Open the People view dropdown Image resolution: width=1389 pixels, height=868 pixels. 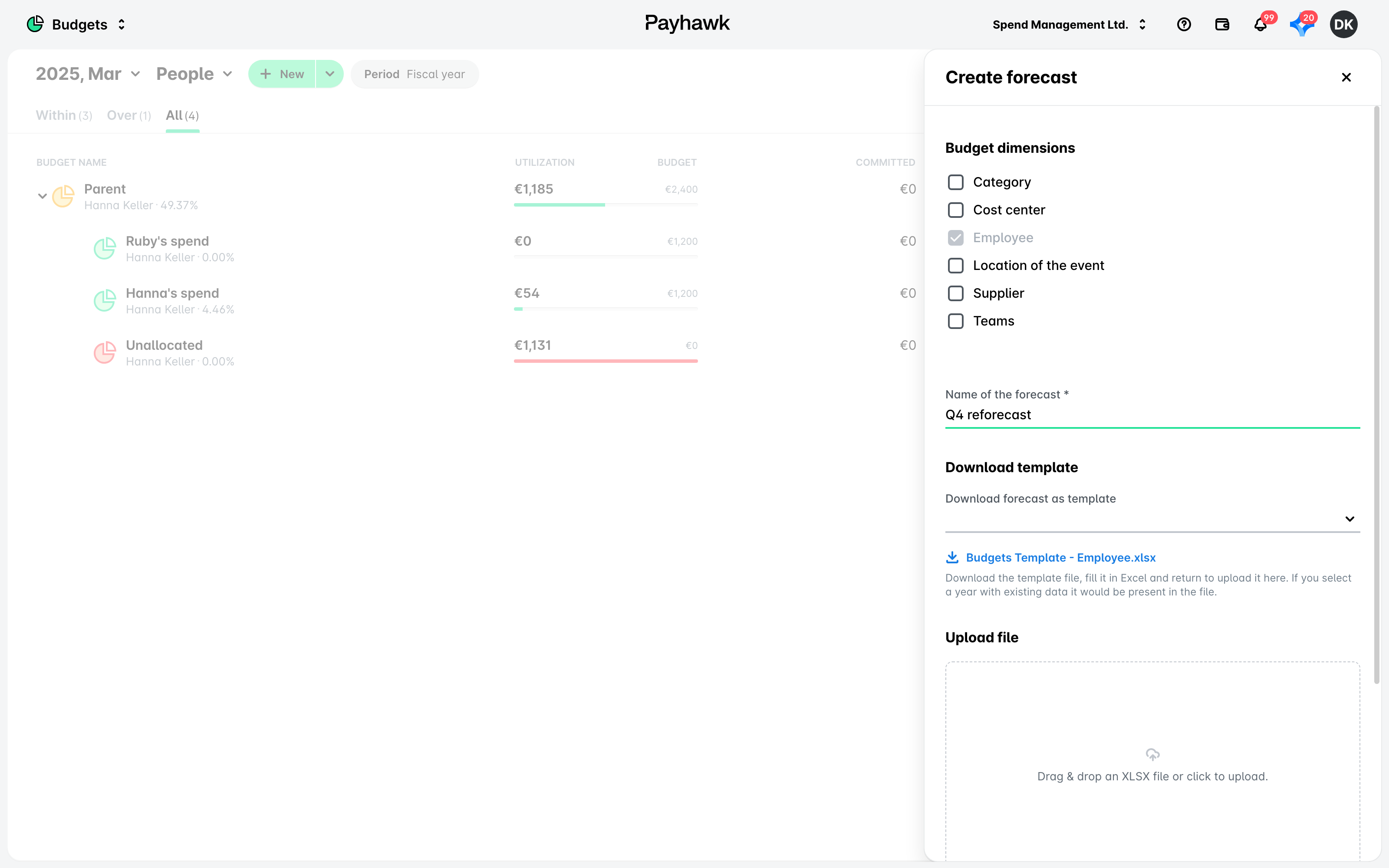tap(194, 74)
